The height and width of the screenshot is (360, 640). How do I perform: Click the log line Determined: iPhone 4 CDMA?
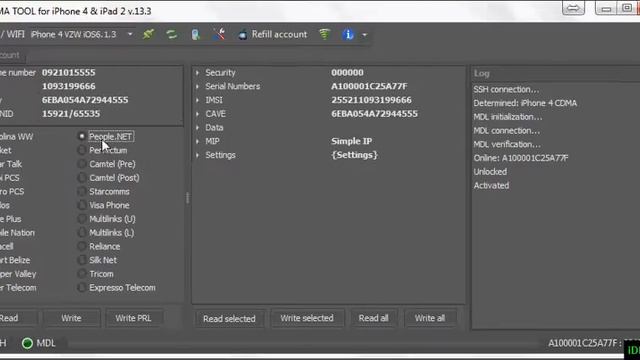click(525, 103)
